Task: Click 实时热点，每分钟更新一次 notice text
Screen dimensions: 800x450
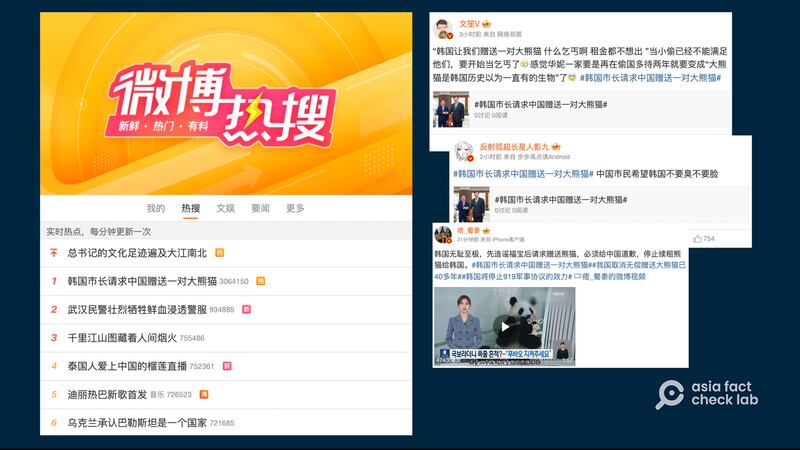Action: click(x=98, y=232)
